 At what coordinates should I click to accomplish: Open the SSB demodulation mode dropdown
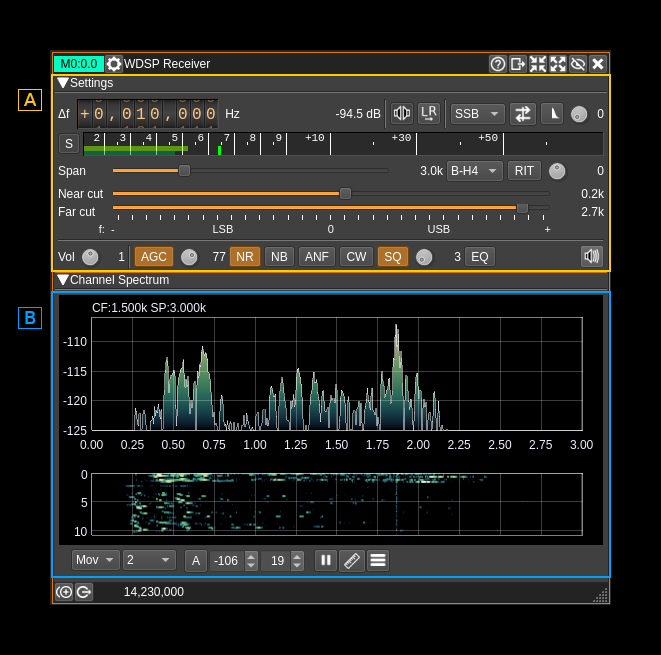click(477, 114)
